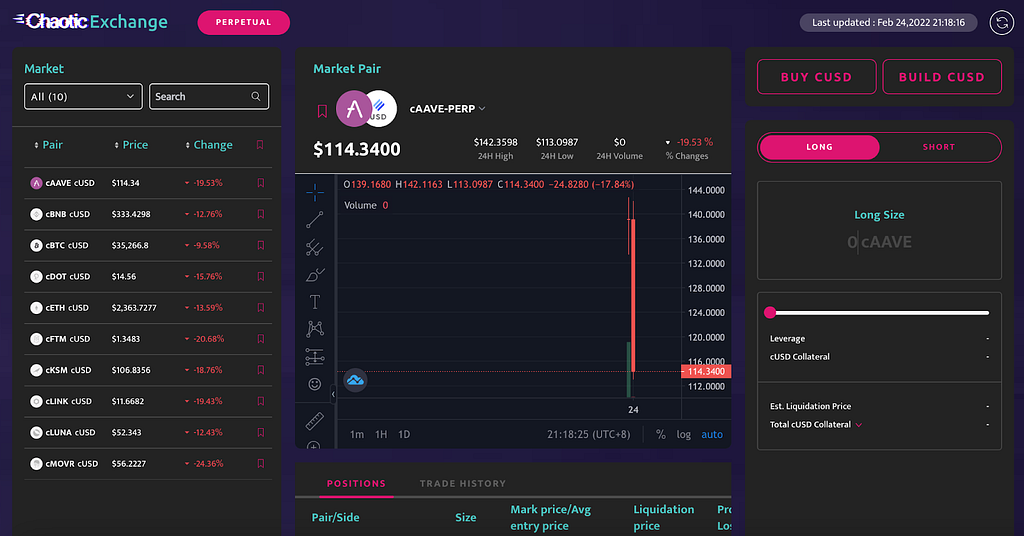This screenshot has width=1024, height=536.
Task: Set chart interval to 1D
Action: click(404, 435)
